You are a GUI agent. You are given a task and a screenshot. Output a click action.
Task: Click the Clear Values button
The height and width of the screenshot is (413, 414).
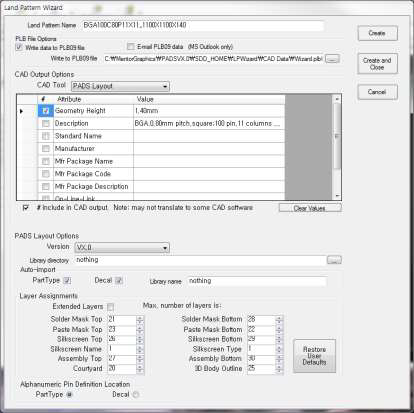(310, 208)
